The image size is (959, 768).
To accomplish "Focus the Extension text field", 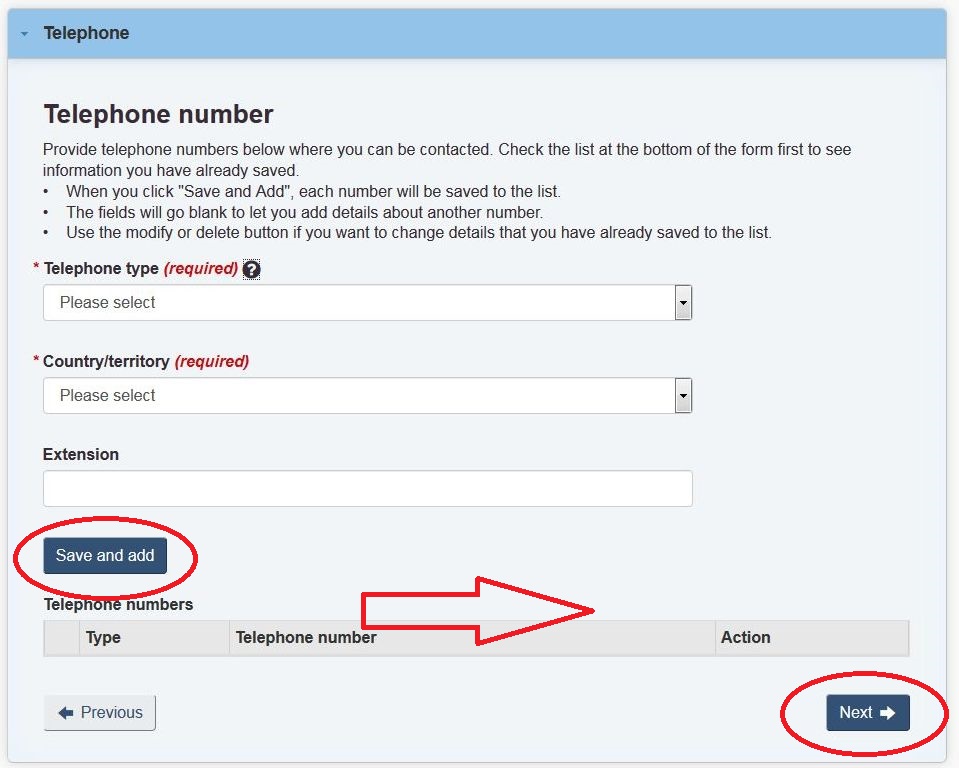I will click(368, 489).
